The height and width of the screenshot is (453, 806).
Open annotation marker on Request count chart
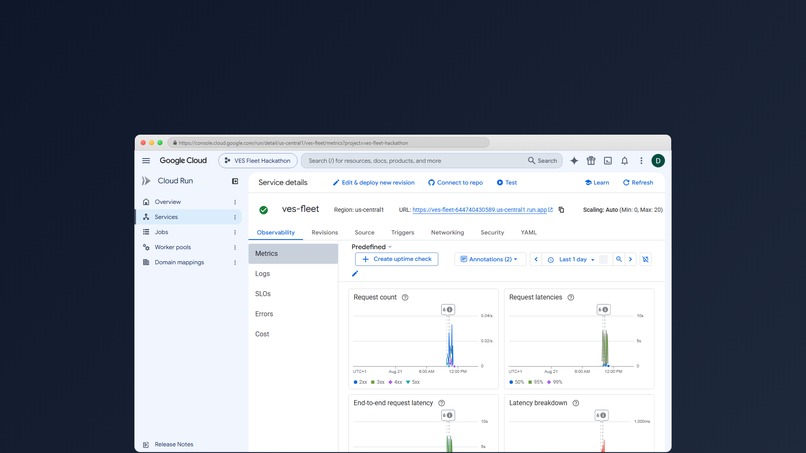[x=448, y=310]
